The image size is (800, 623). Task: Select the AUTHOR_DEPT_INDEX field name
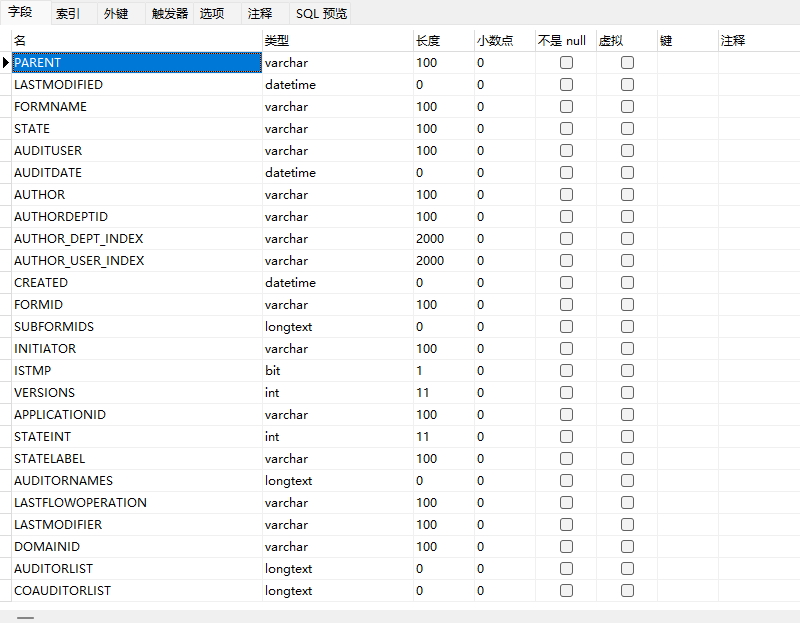point(137,238)
